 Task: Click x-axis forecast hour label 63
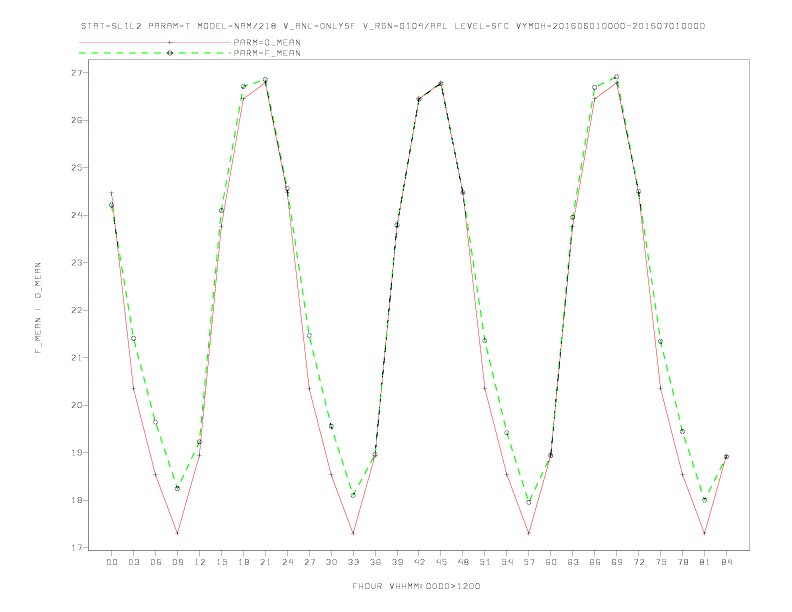click(573, 562)
